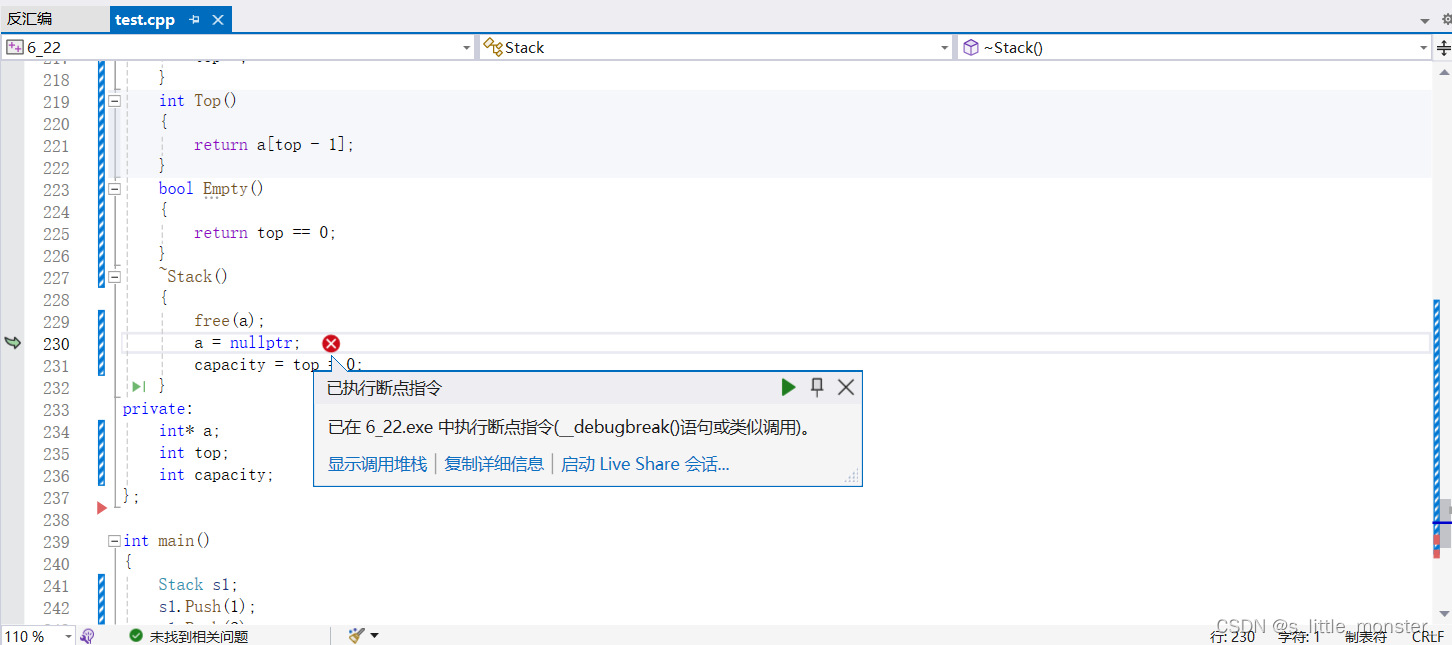The height and width of the screenshot is (645, 1452).
Task: Click the 行: 230 status indicator
Action: click(1232, 636)
